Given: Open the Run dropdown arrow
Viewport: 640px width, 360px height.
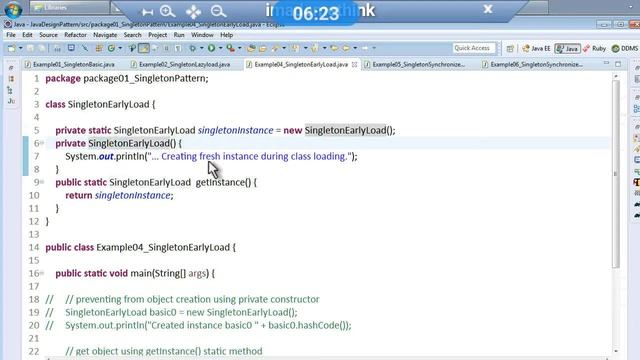Looking at the screenshot, I should pos(220,48).
